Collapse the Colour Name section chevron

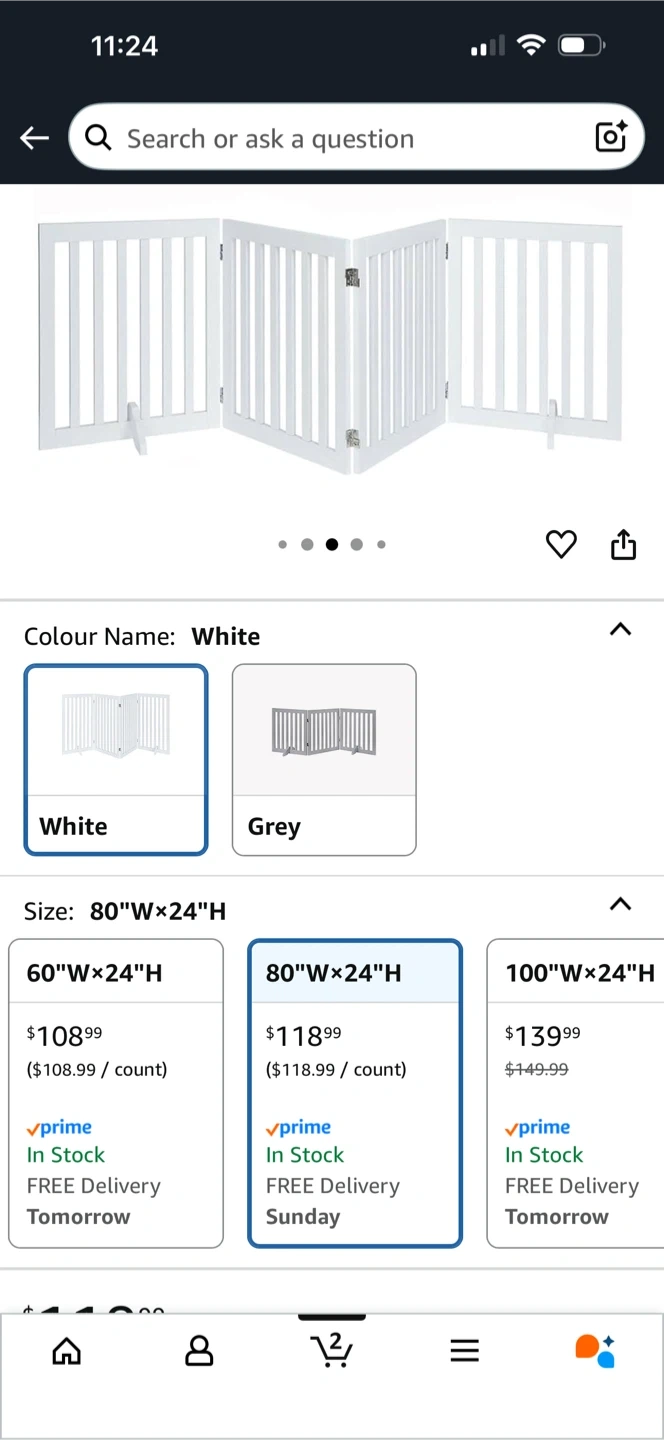[x=620, y=629]
